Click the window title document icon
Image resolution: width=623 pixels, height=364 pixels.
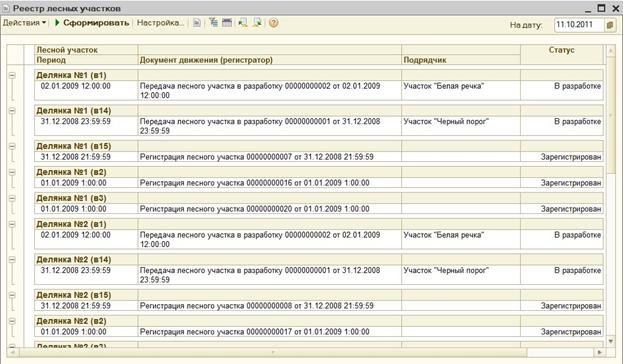point(6,8)
